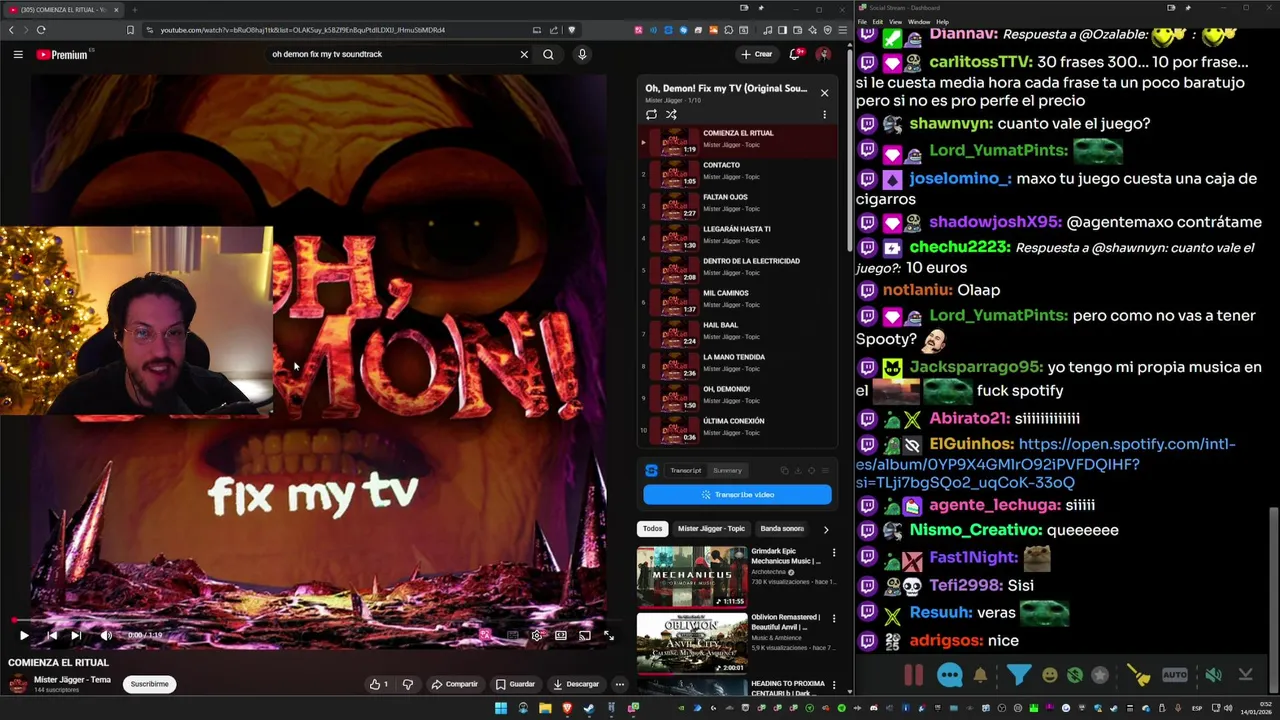
Task: Click the smiley emoji icon in Social Stream
Action: click(x=1049, y=675)
